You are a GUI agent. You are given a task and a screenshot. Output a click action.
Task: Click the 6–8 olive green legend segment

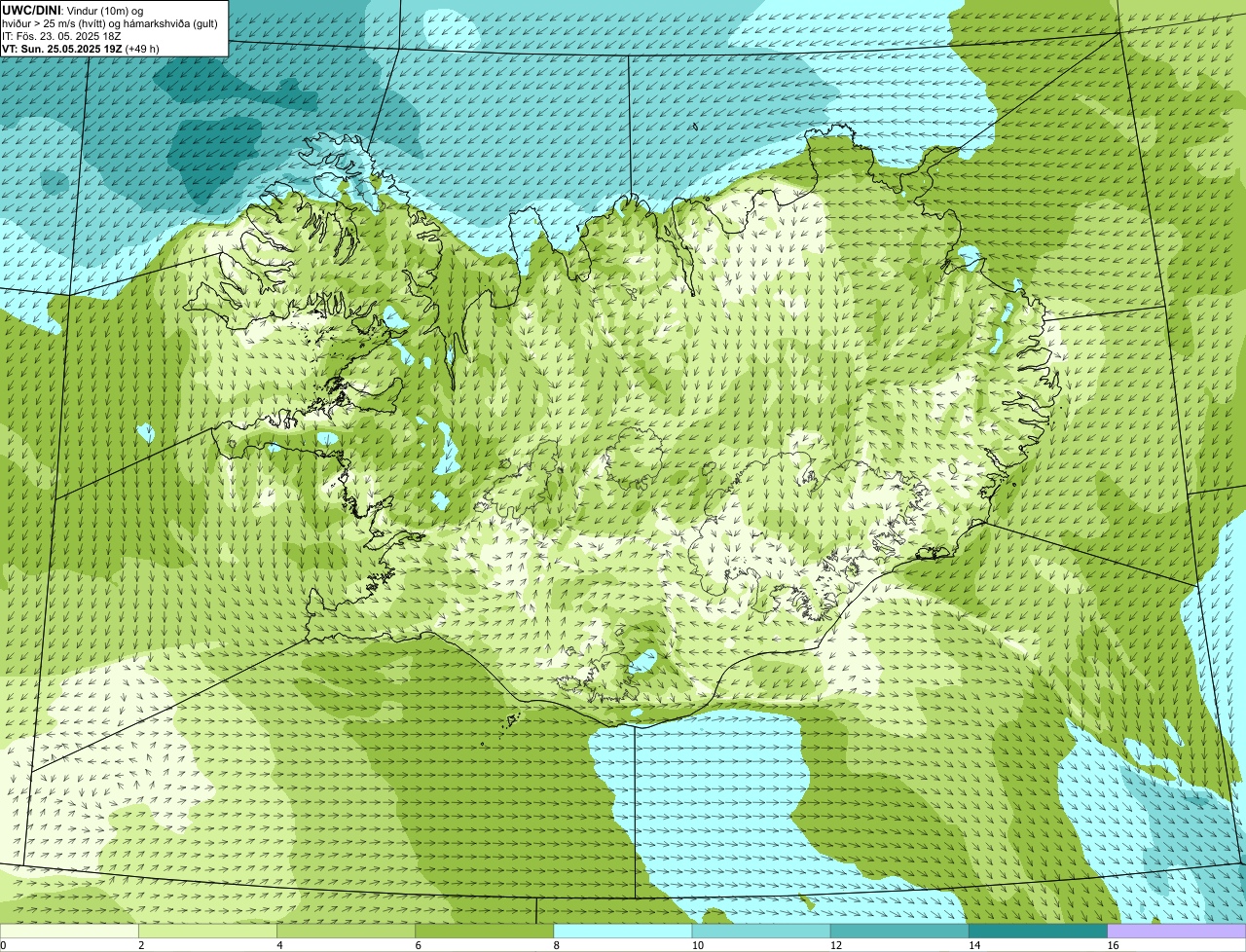click(x=485, y=931)
